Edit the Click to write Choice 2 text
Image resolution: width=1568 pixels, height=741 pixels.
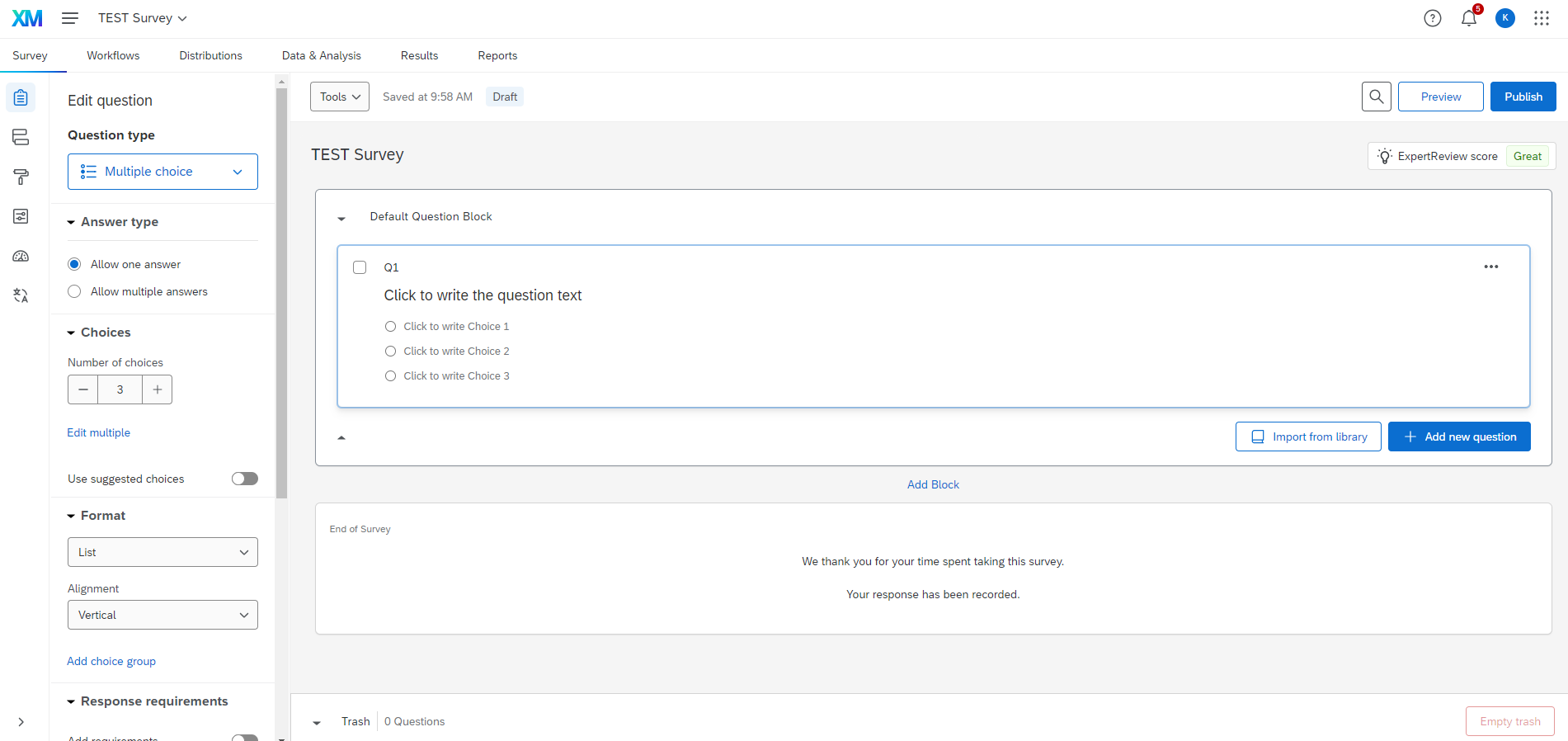[x=456, y=352]
